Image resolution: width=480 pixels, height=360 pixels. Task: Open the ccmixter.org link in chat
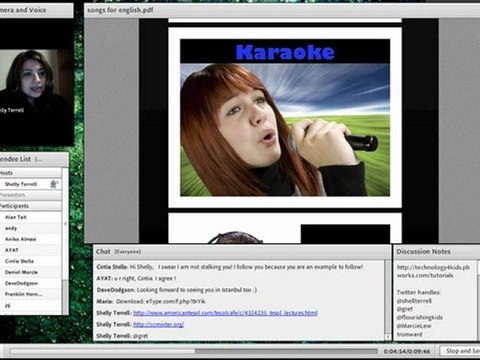pos(158,324)
